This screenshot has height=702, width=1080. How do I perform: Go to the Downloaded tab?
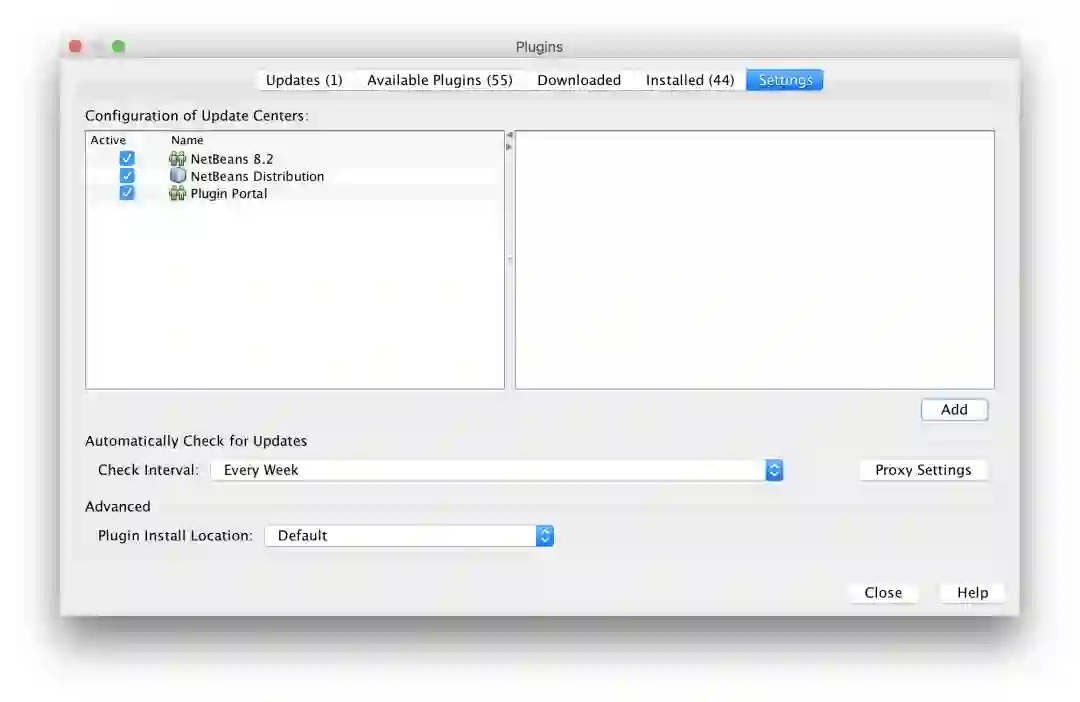[x=579, y=80]
